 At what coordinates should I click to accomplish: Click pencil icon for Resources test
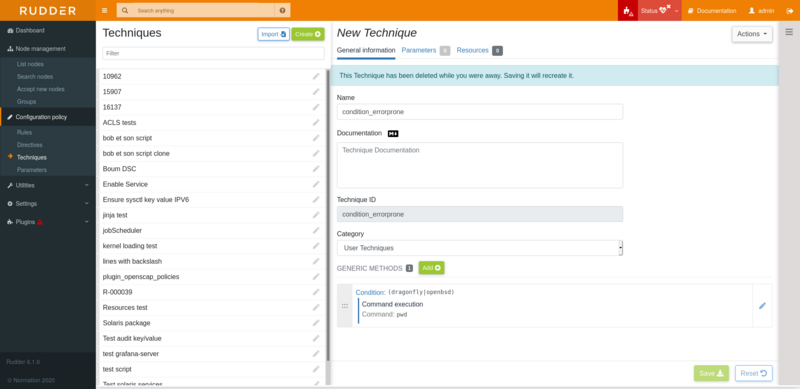coord(316,307)
